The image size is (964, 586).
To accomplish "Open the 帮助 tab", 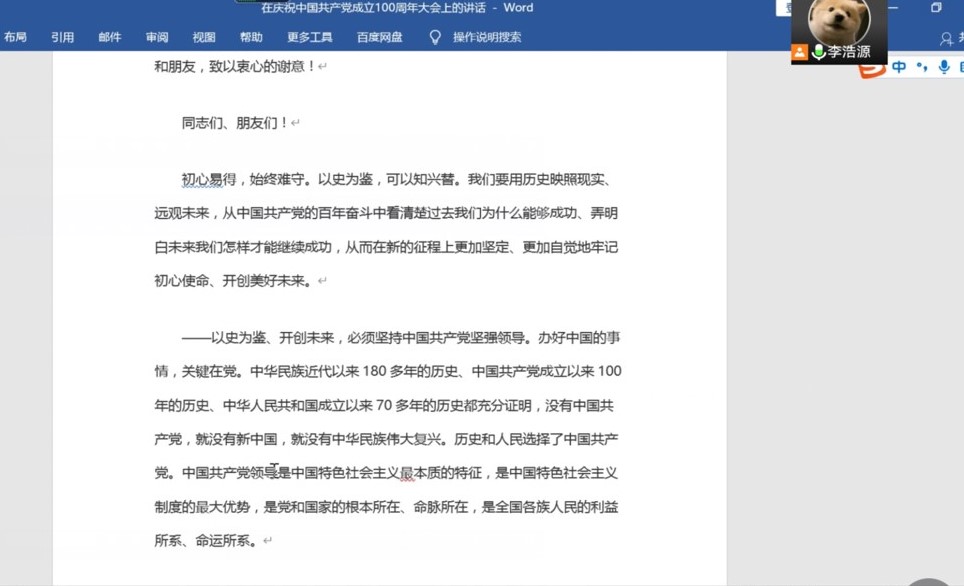I will point(251,37).
